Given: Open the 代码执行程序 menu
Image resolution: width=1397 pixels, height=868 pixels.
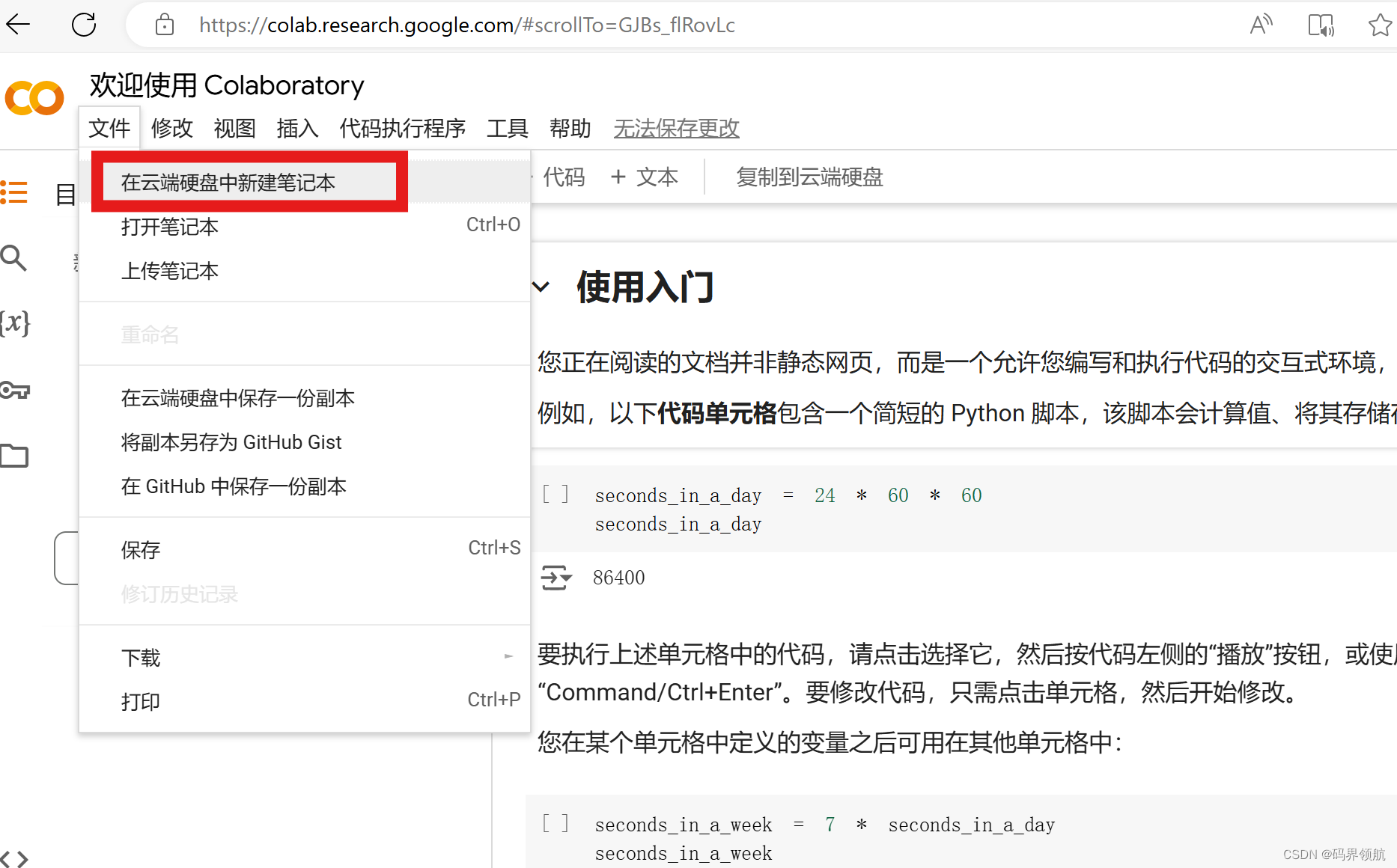Looking at the screenshot, I should click(403, 128).
